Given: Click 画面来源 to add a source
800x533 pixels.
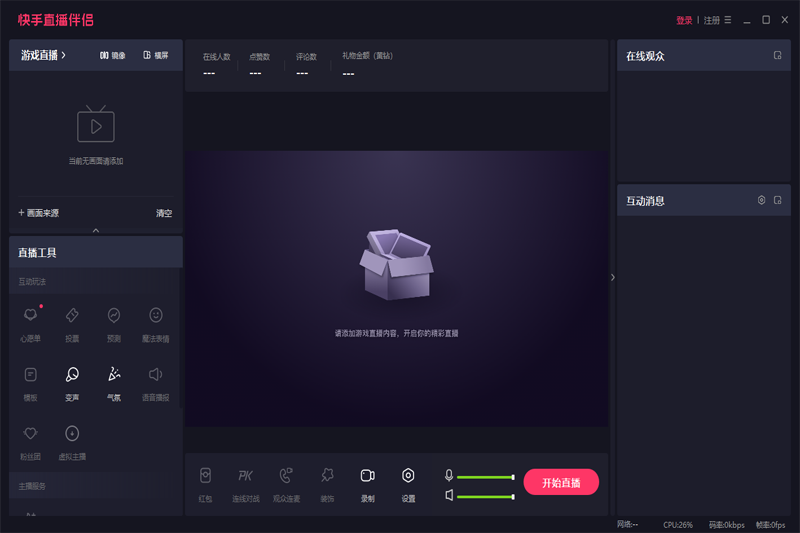Looking at the screenshot, I should coord(39,213).
